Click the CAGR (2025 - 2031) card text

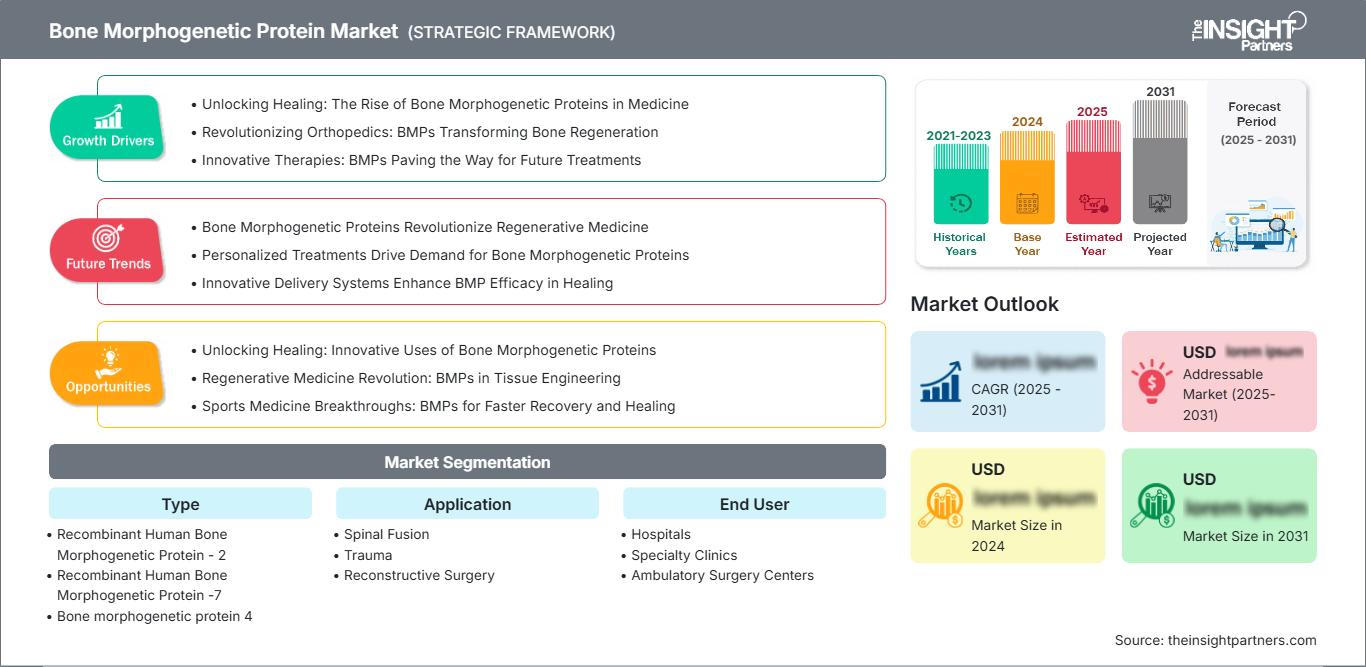(1018, 399)
